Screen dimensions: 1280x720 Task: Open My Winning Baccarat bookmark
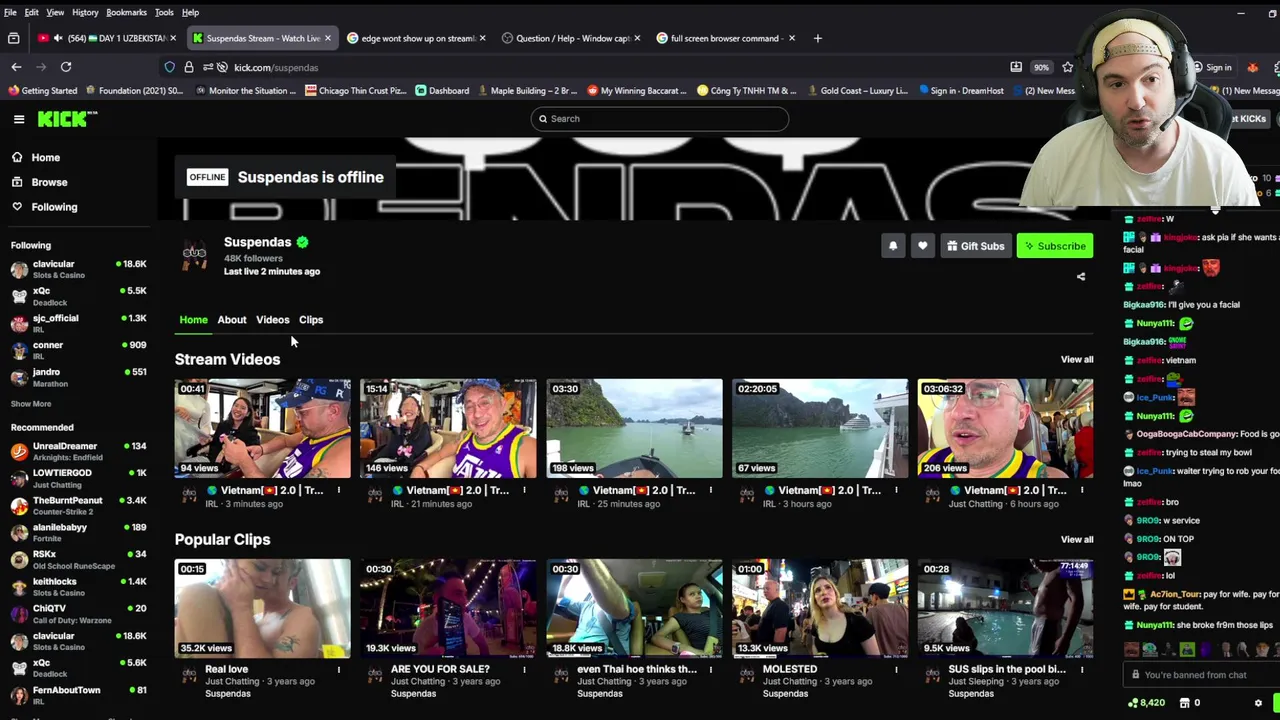tap(637, 91)
